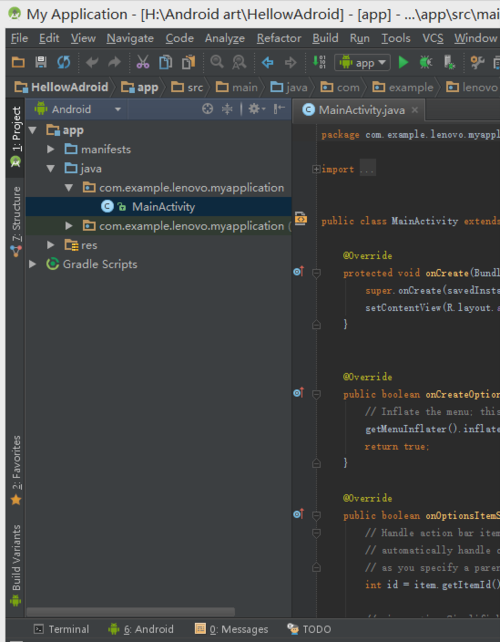
Task: Toggle the 1: Project tool window tab
Action: click(x=16, y=138)
